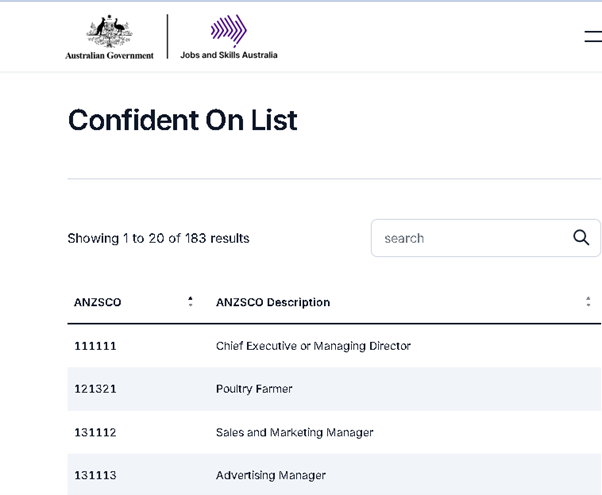Click the ANZSCO column header
Screen dimensions: 602x495
coord(98,302)
